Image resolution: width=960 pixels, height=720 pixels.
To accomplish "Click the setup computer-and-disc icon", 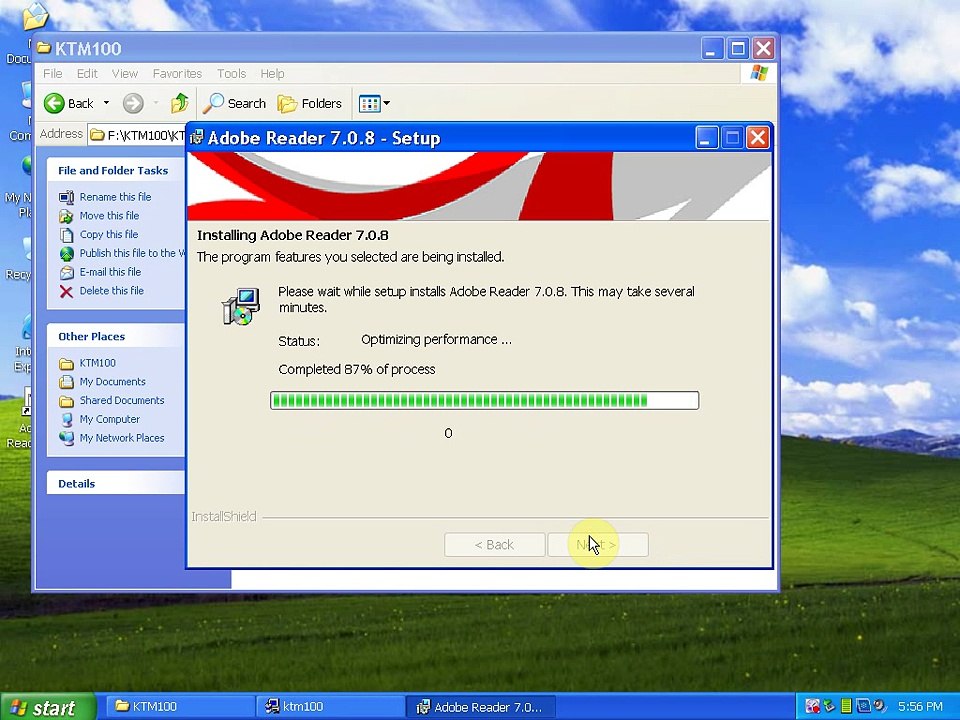I will pyautogui.click(x=241, y=306).
